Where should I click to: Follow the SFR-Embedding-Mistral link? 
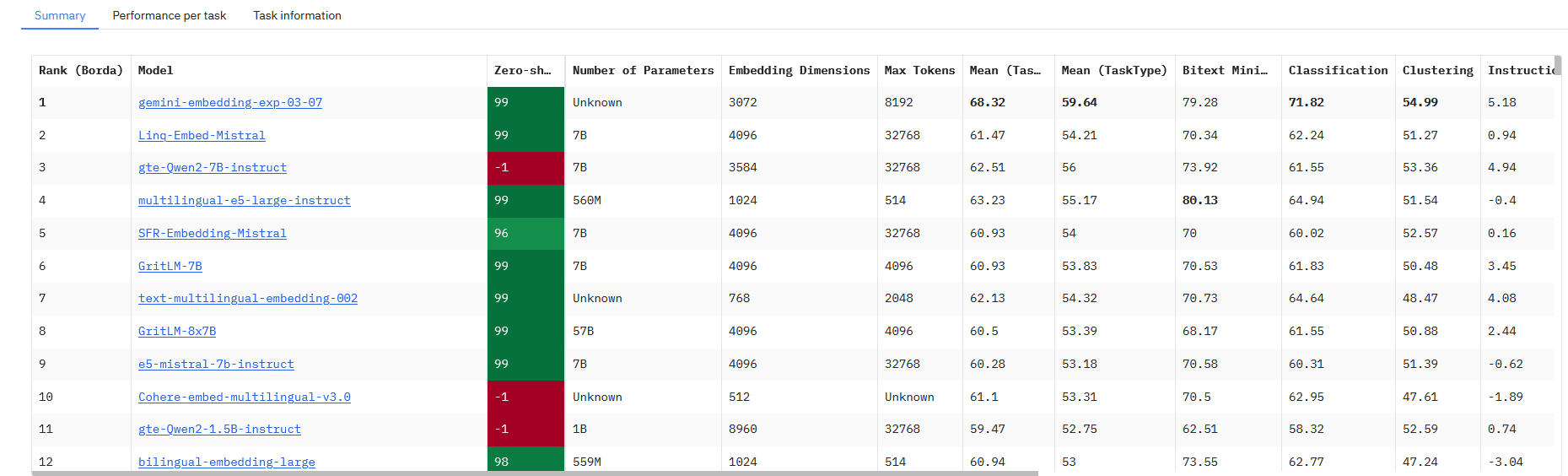click(213, 234)
